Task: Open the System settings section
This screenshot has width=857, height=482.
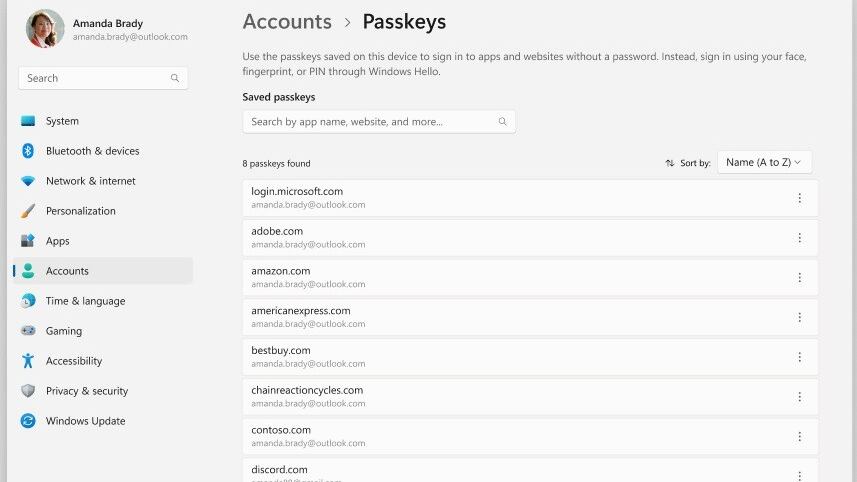Action: (62, 121)
